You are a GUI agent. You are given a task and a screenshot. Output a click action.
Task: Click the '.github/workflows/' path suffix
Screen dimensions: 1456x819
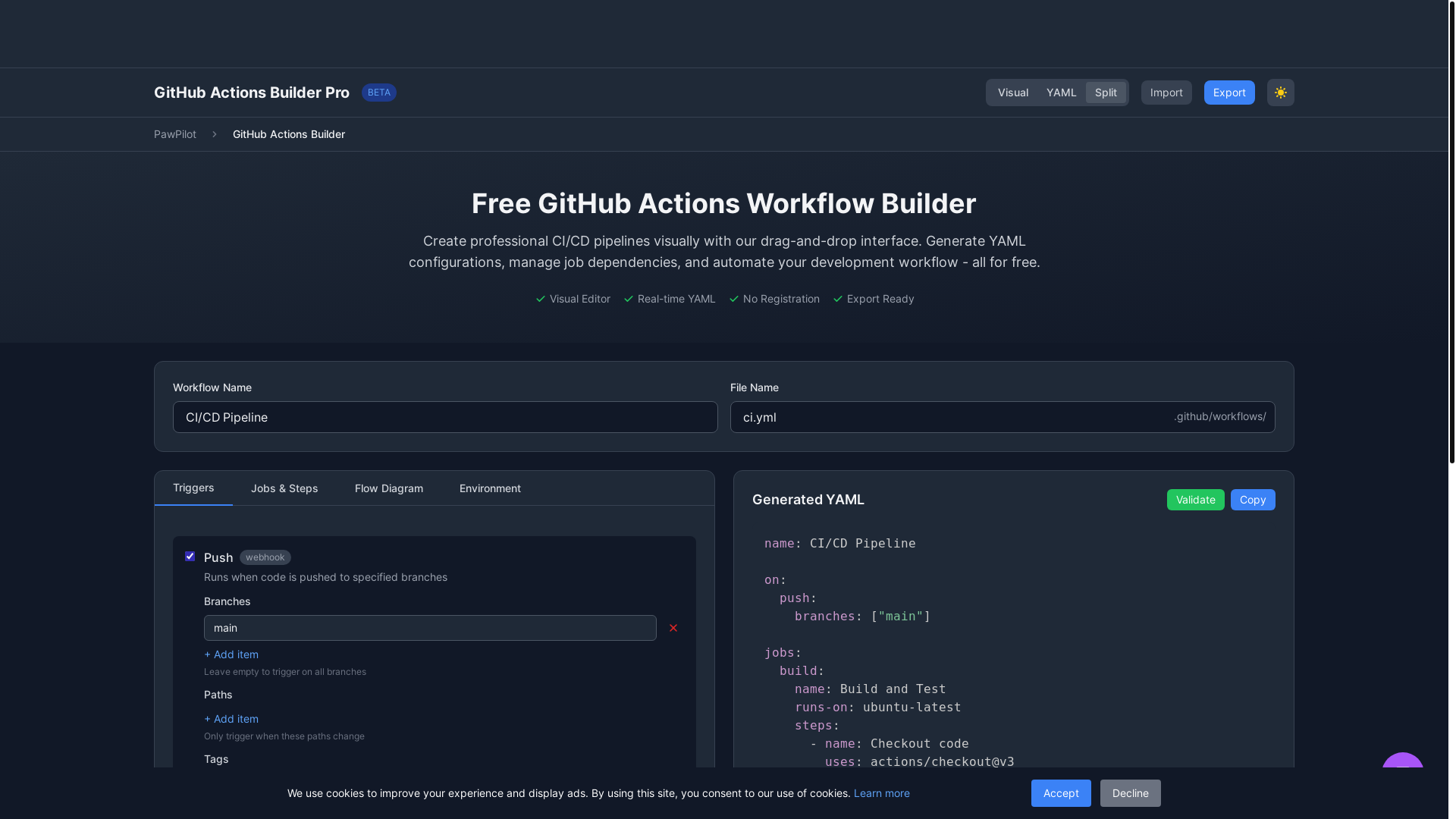point(1219,416)
